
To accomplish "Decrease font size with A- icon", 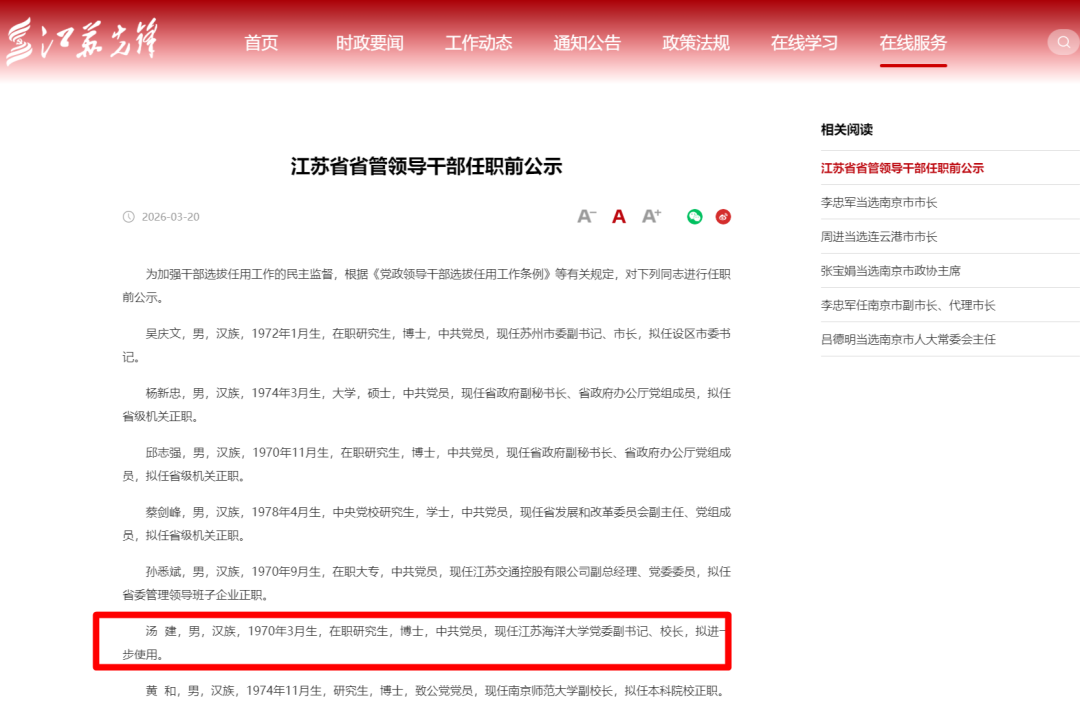I will (587, 216).
